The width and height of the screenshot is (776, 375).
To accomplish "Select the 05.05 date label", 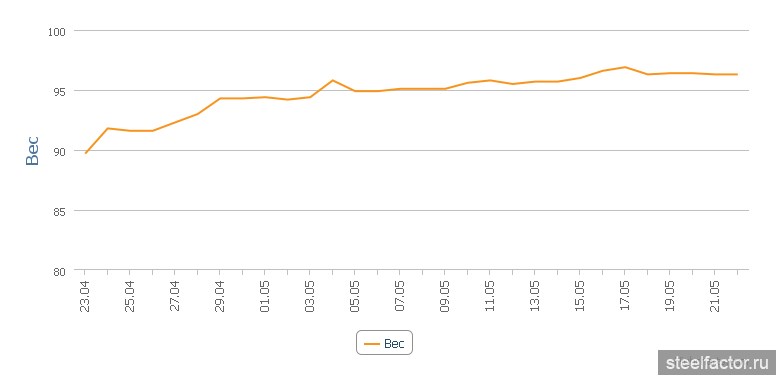I will (x=355, y=297).
